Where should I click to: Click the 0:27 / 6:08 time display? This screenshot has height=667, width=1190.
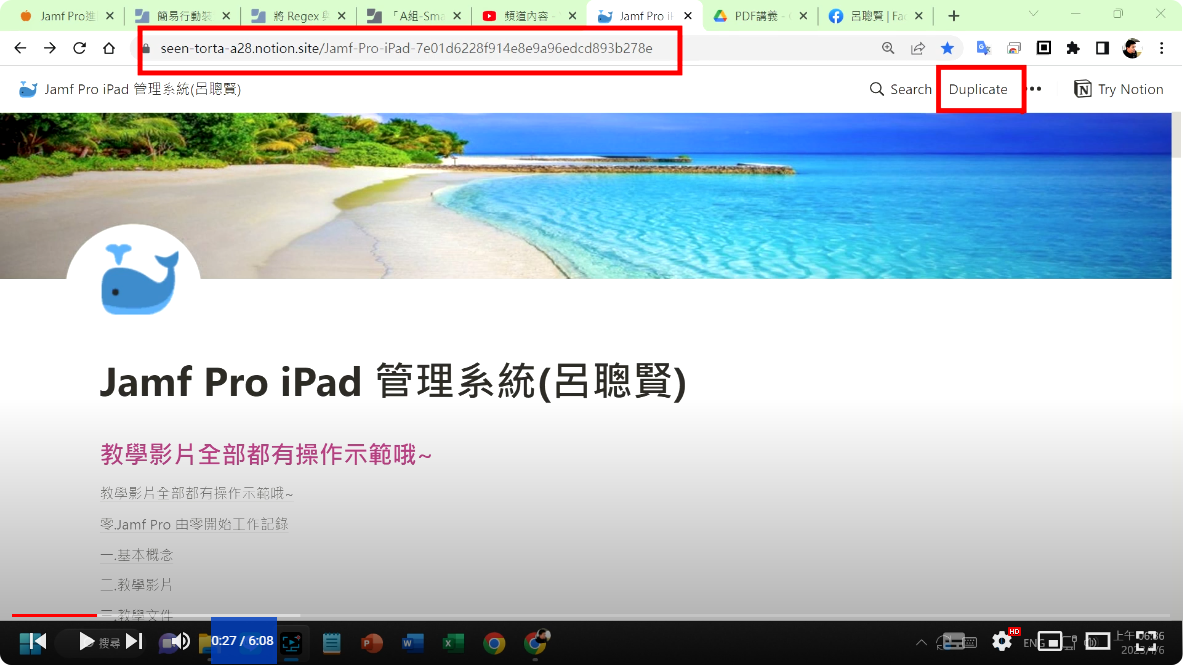[x=243, y=642]
